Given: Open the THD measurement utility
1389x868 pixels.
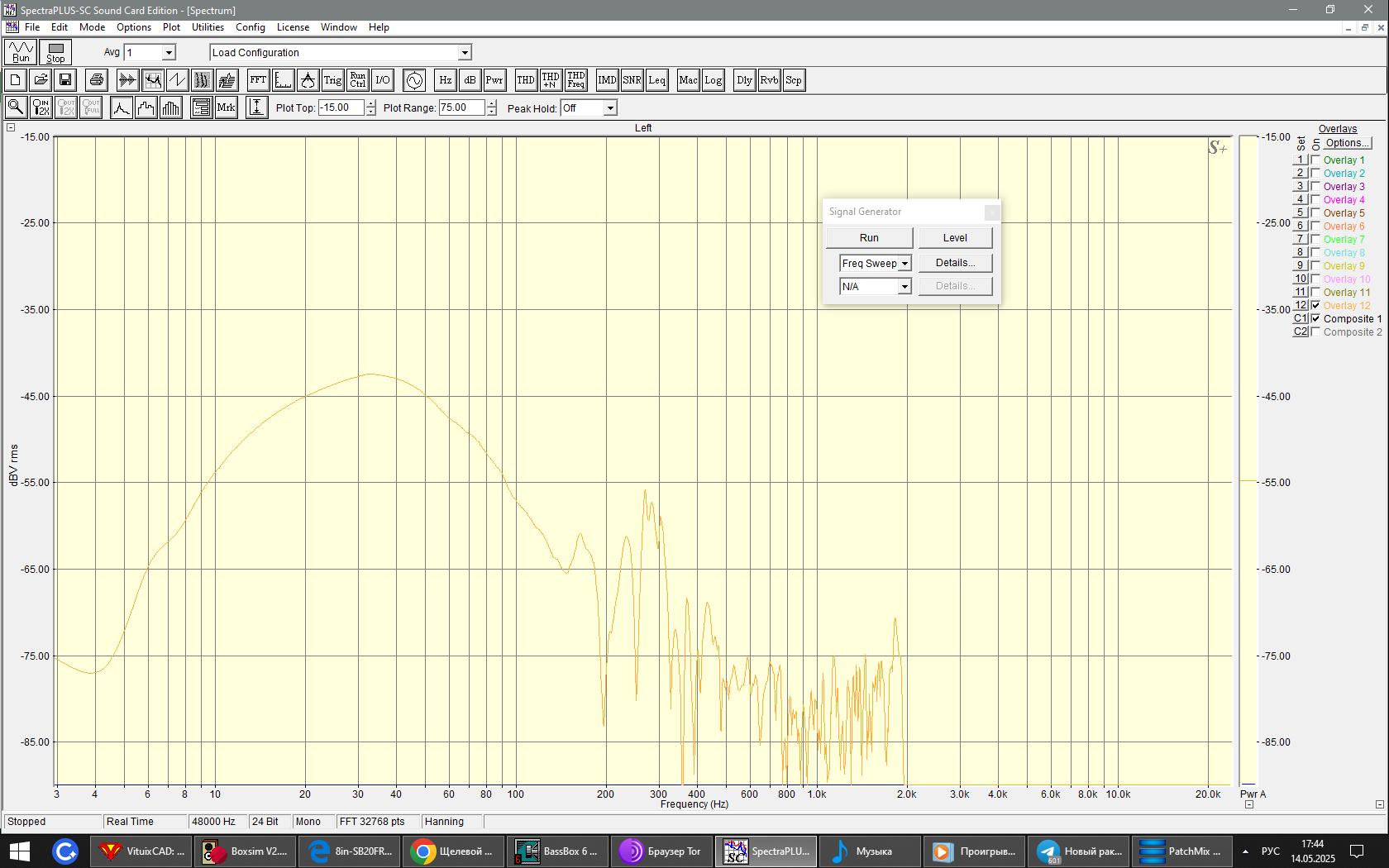Looking at the screenshot, I should [525, 80].
